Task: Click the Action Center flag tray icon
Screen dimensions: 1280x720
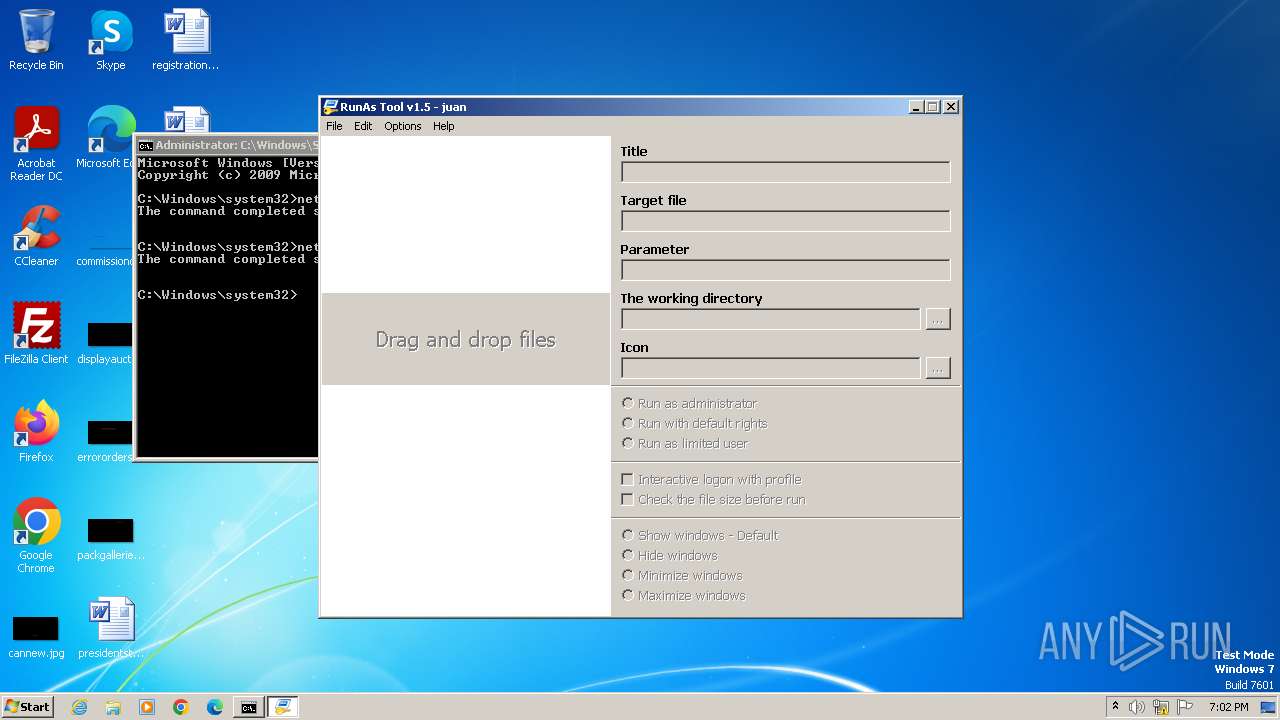Action: tap(1185, 707)
